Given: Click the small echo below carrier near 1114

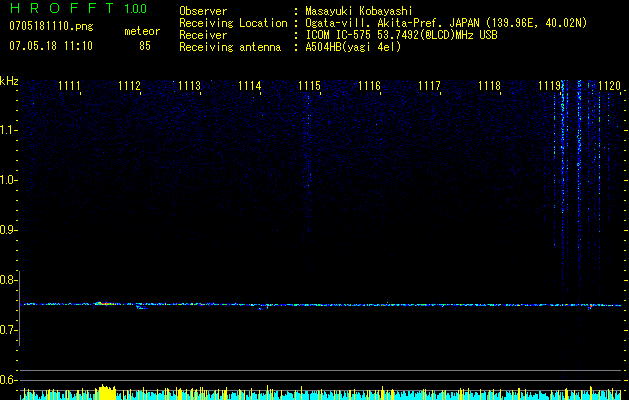Looking at the screenshot, I should point(262,308).
